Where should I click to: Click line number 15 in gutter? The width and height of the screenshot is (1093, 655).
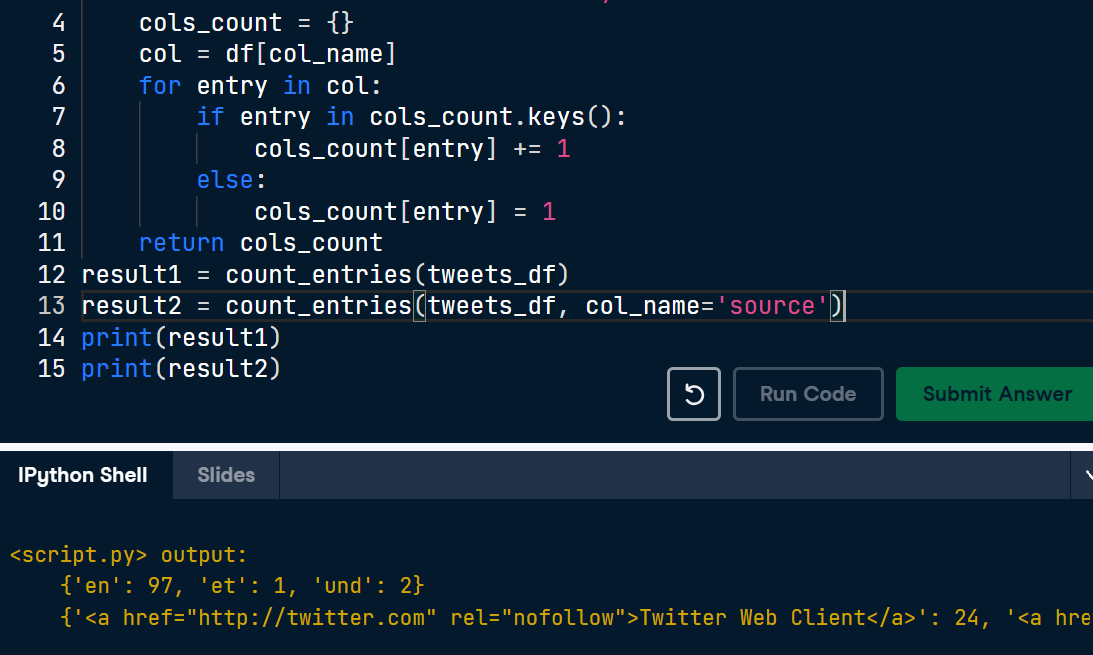pyautogui.click(x=52, y=369)
